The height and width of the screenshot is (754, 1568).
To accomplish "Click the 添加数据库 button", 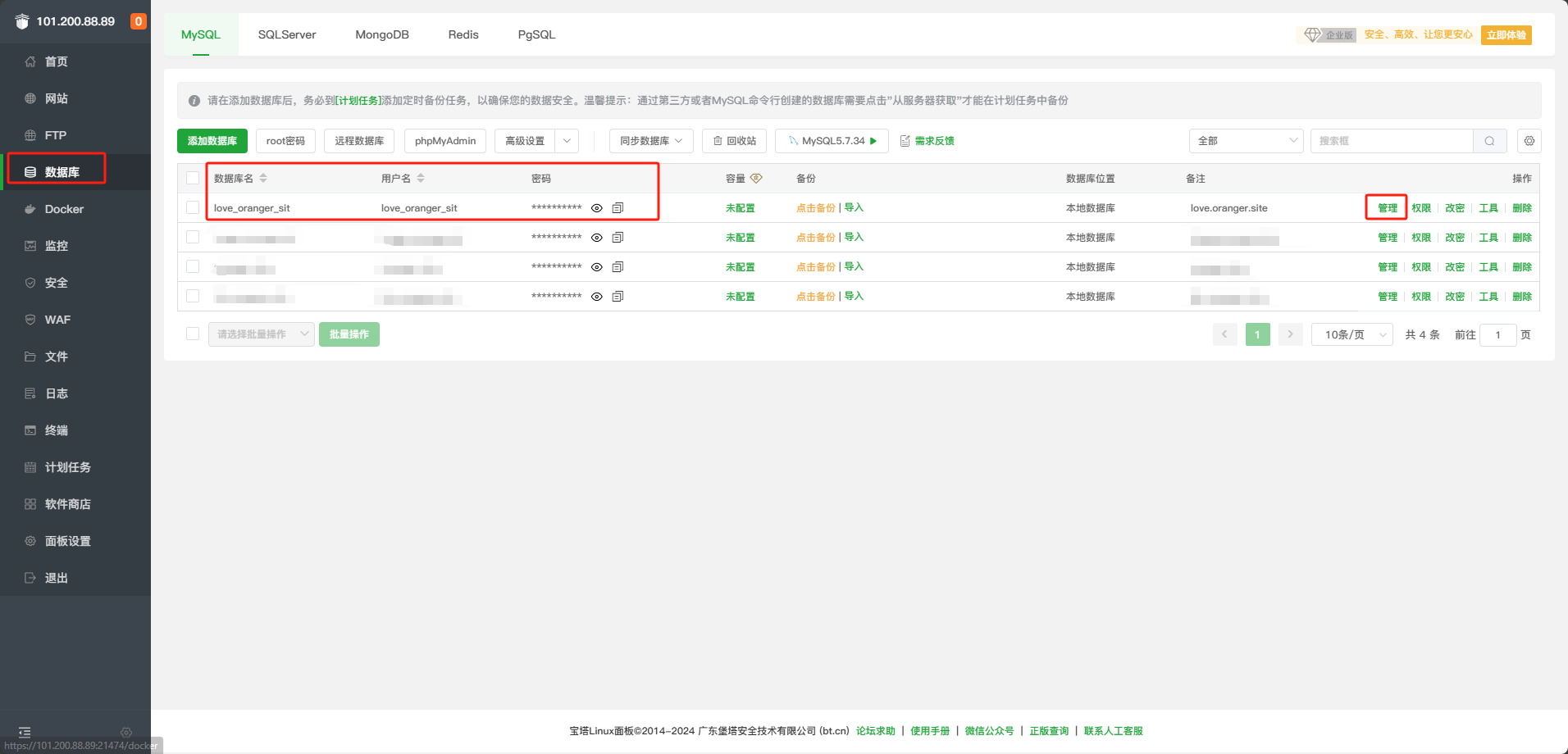I will [212, 141].
